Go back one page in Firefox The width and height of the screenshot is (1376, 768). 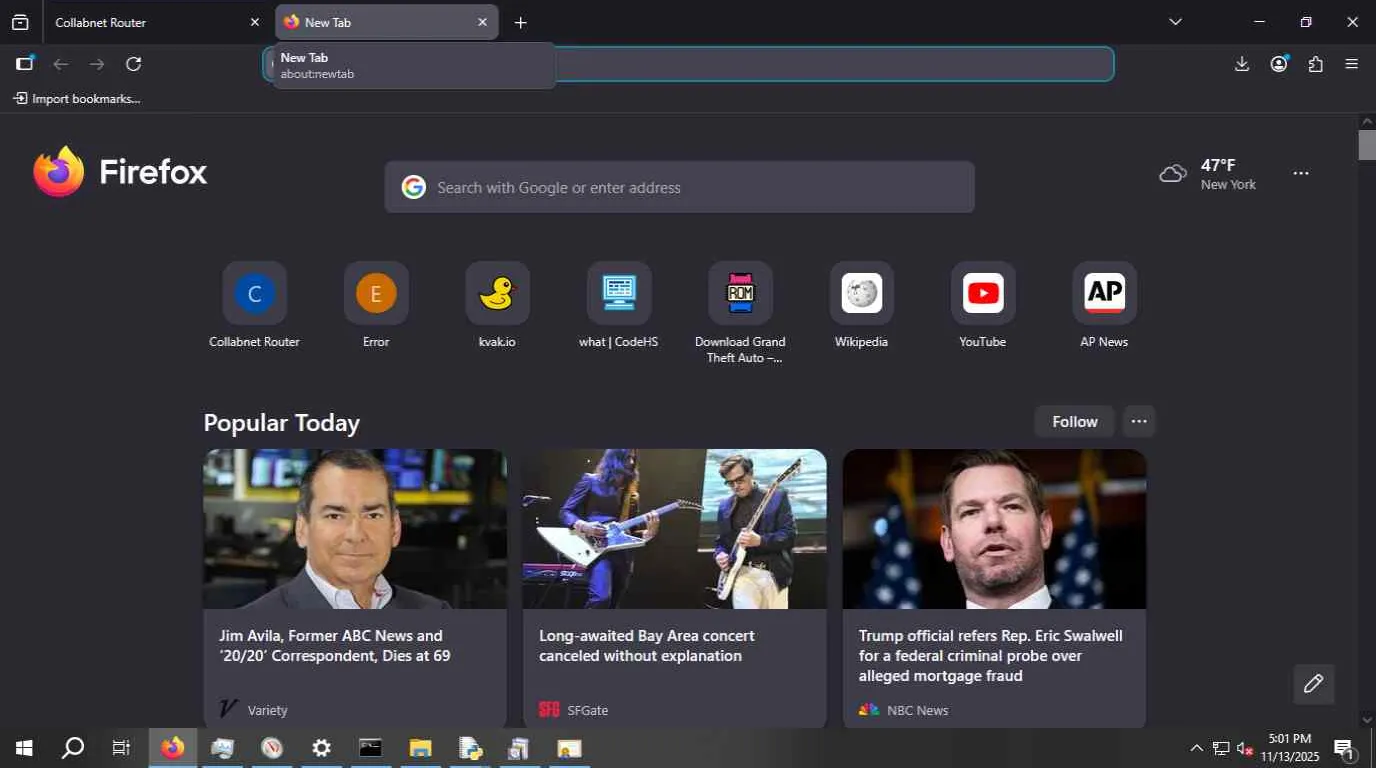point(61,64)
